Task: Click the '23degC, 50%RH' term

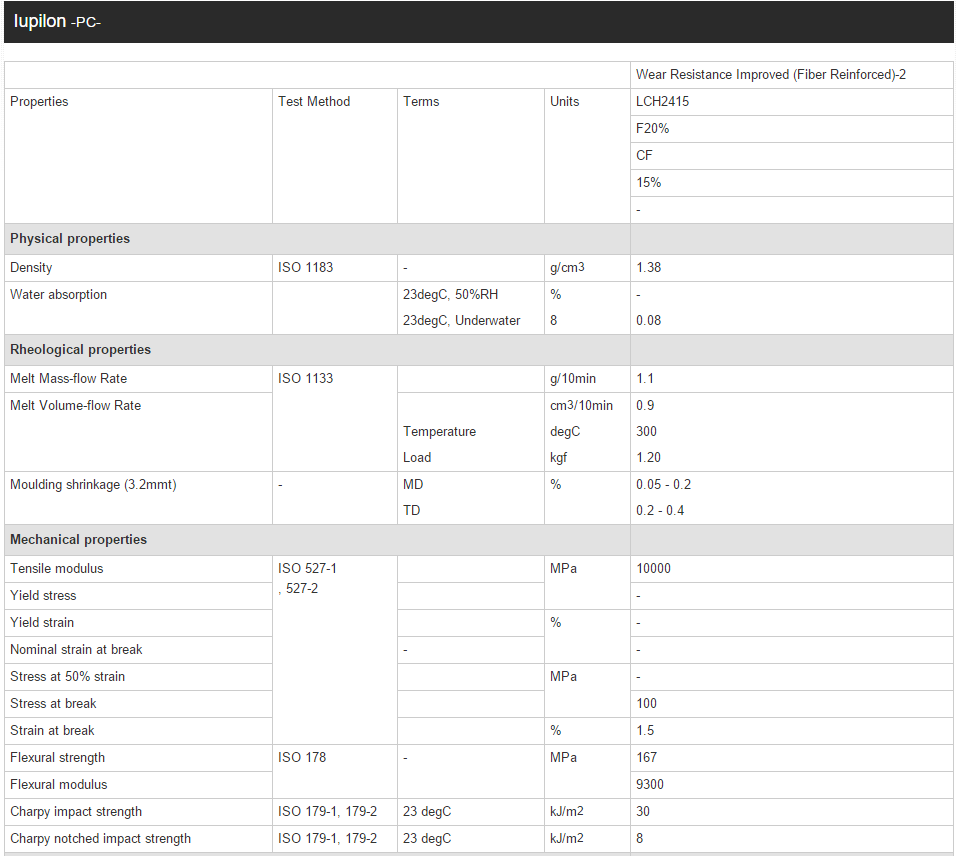Action: pyautogui.click(x=451, y=294)
